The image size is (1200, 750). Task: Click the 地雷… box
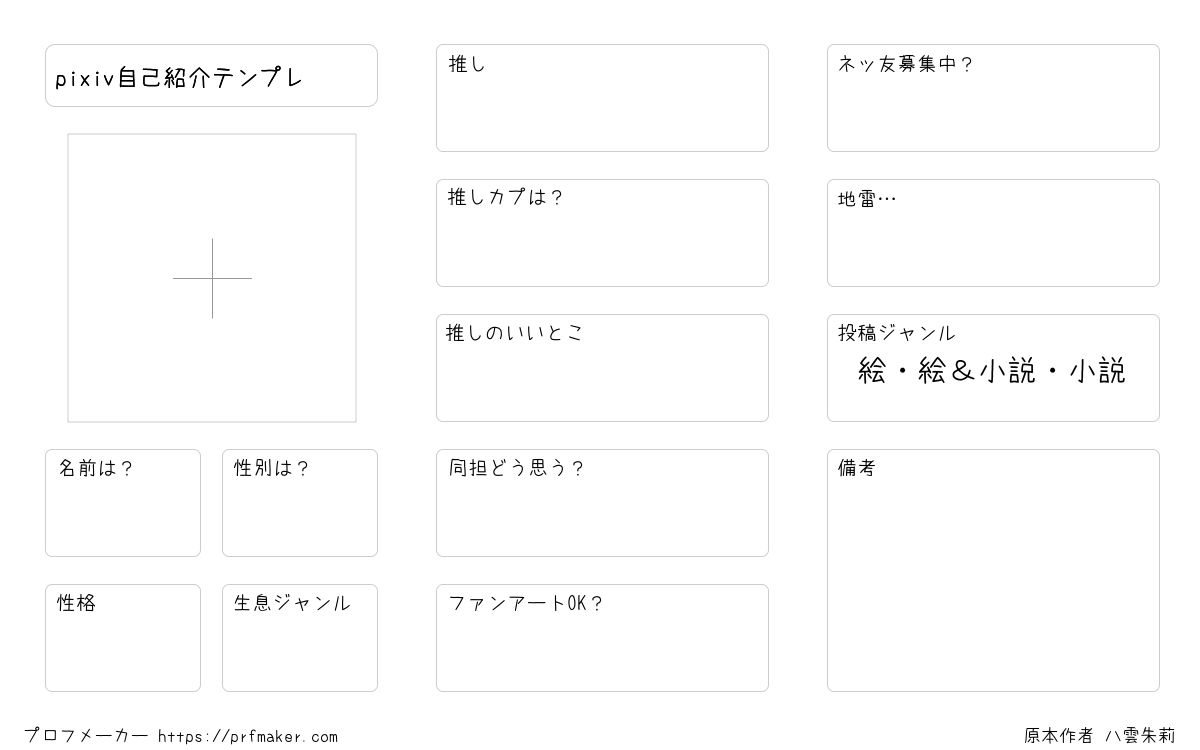tap(993, 233)
